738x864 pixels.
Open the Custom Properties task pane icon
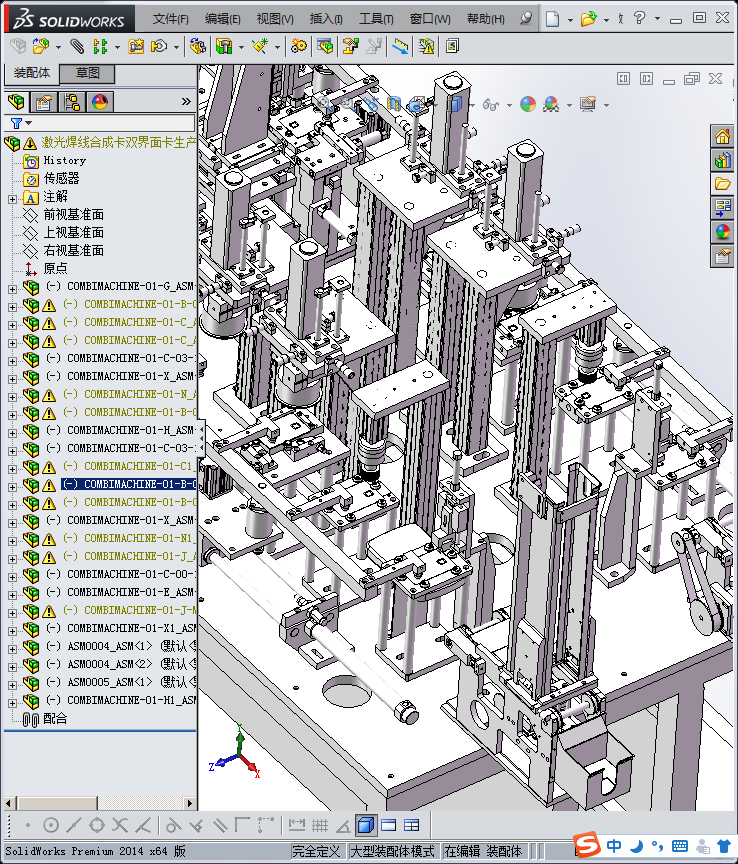[x=722, y=256]
